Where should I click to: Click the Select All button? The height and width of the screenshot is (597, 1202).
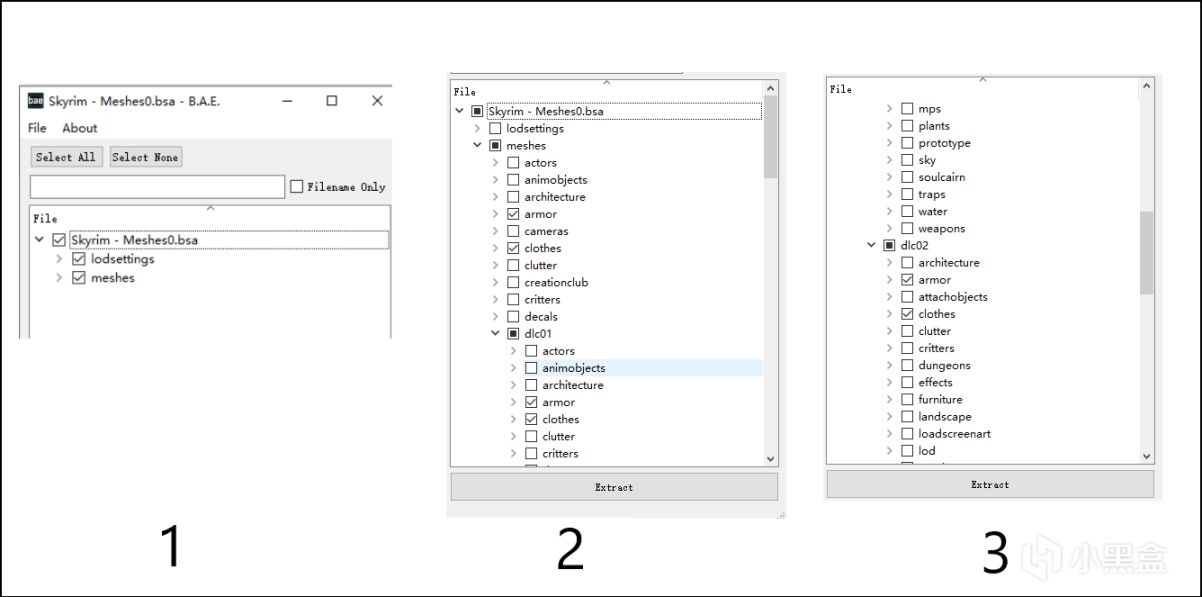[66, 157]
